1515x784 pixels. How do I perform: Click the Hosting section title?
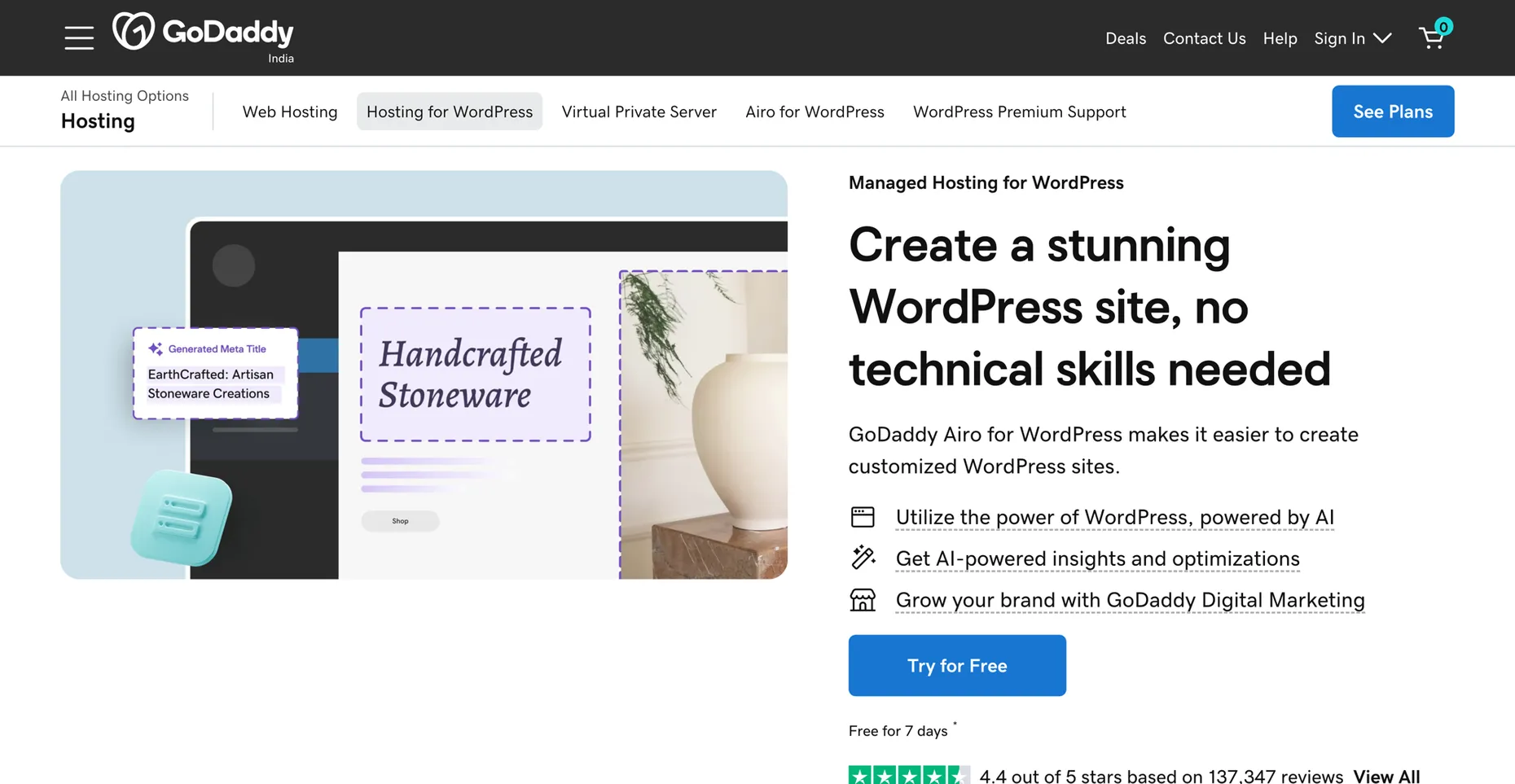(98, 121)
